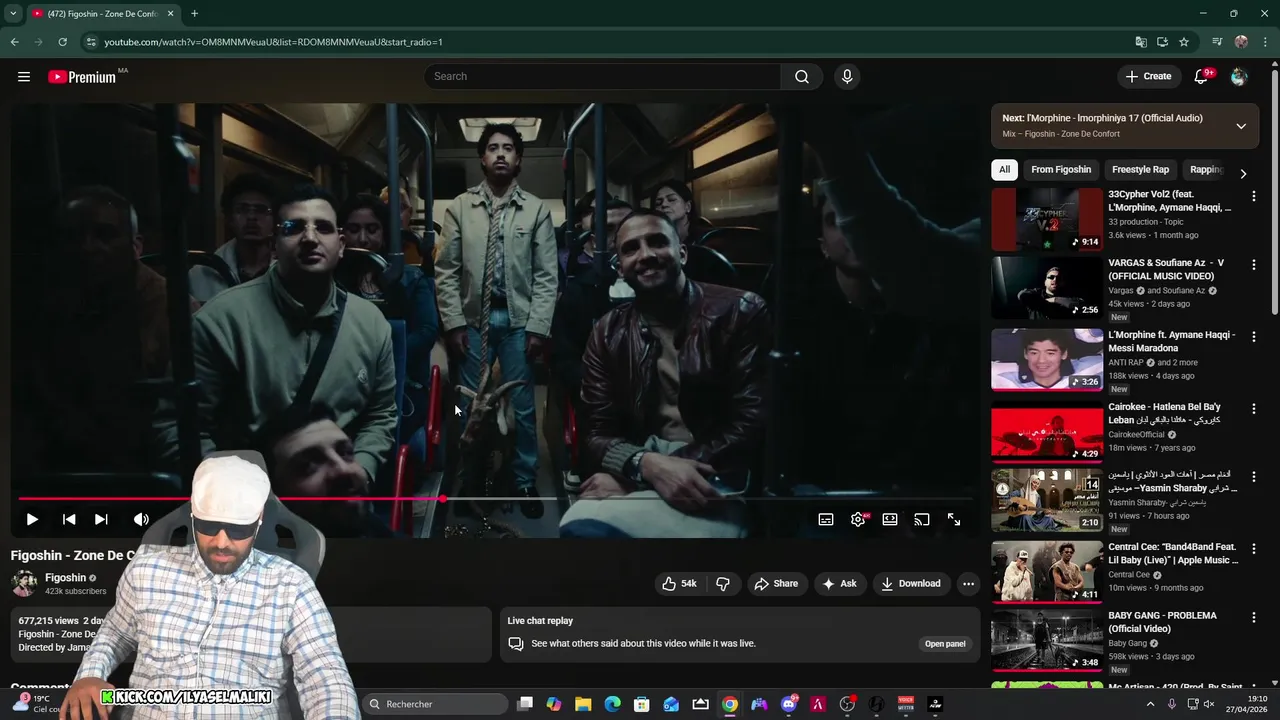
Task: Open the tab search dropdown
Action: (x=13, y=14)
